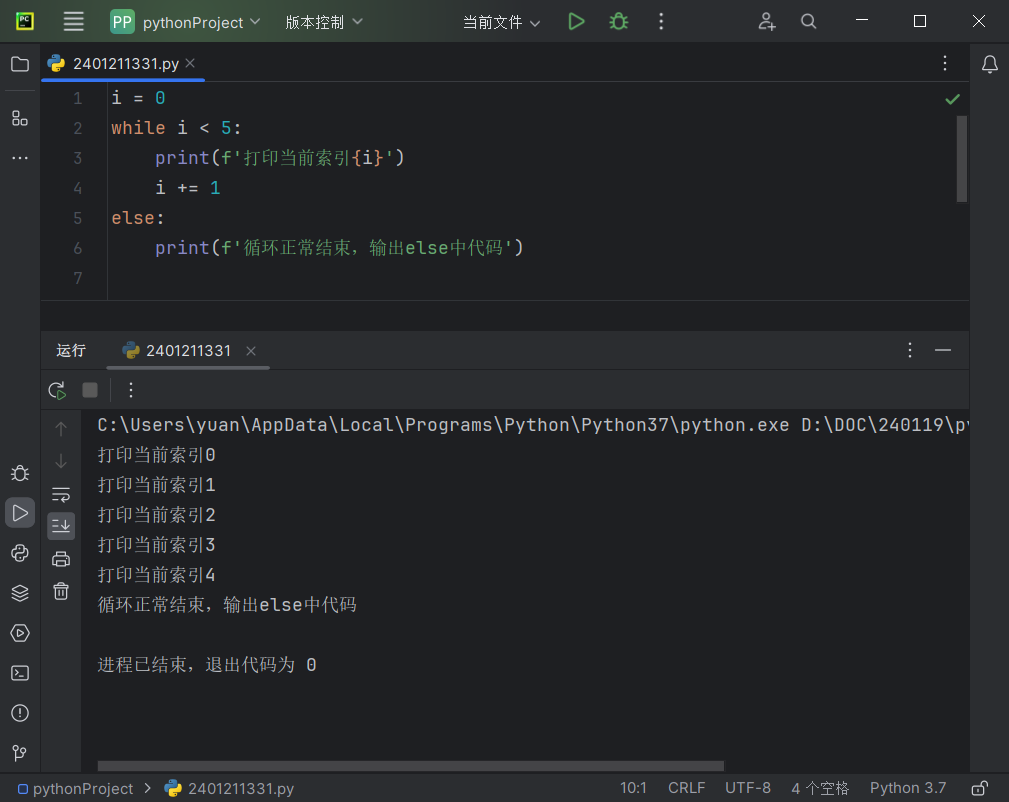Image resolution: width=1009 pixels, height=802 pixels.
Task: Open more run actions in title bar
Action: (661, 22)
